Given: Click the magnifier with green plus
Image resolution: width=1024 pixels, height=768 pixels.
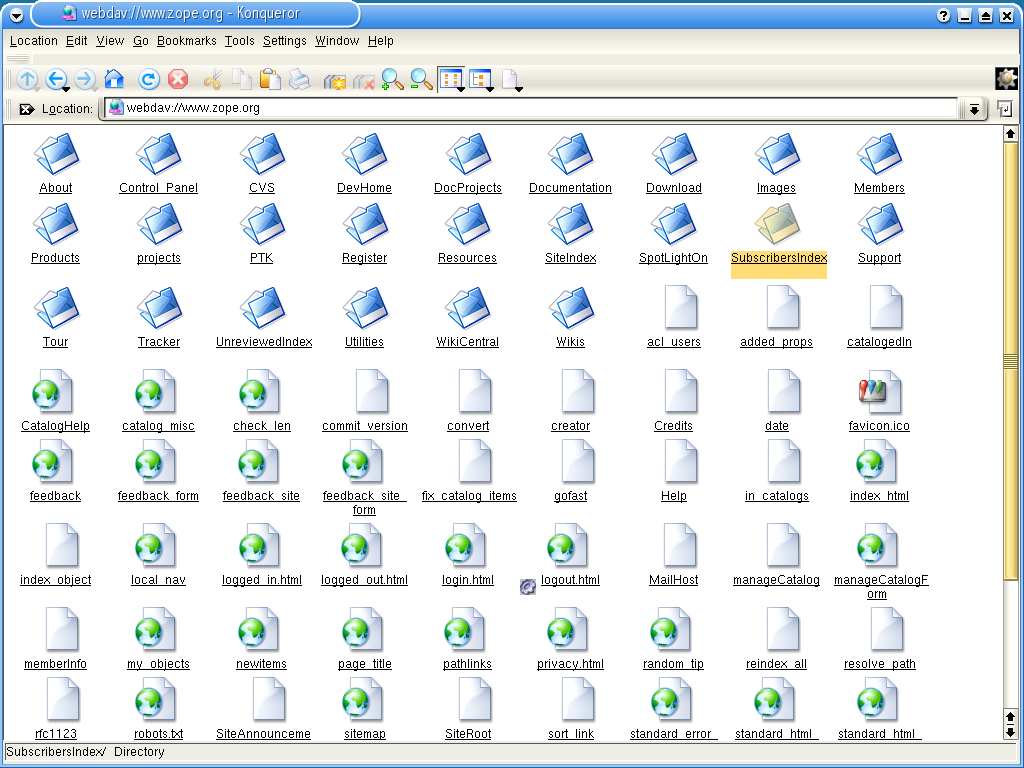Looking at the screenshot, I should click(392, 80).
